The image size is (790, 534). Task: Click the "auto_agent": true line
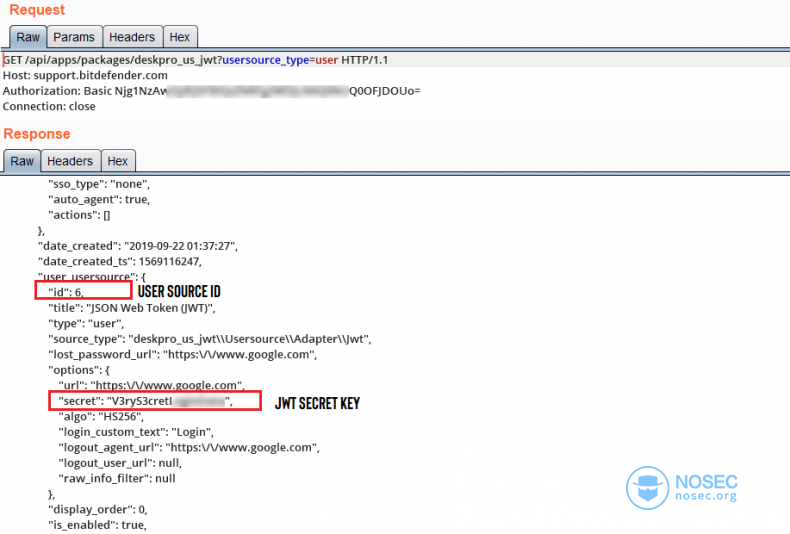tap(99, 199)
